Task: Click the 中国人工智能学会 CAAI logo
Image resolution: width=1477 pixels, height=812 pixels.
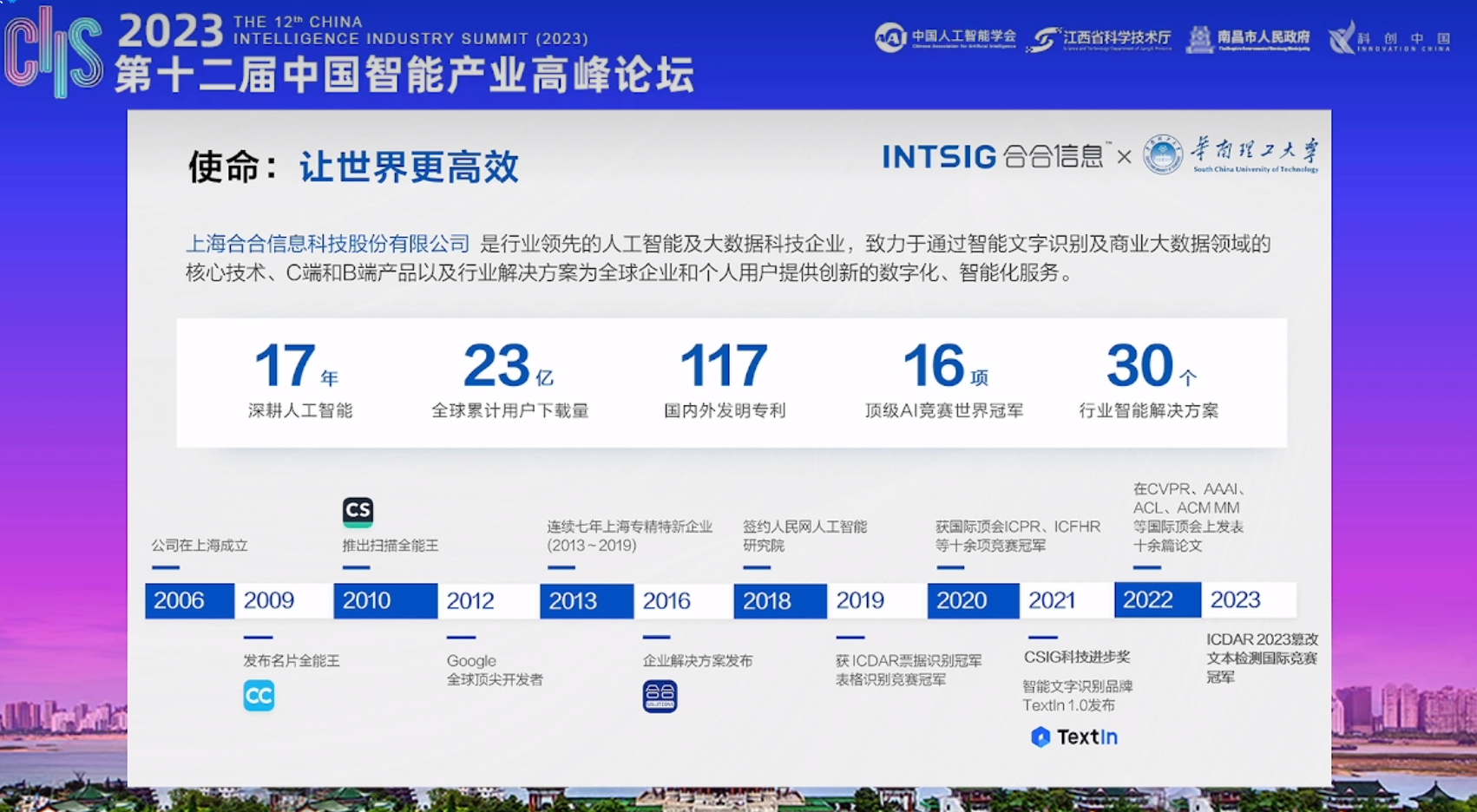Action: coord(945,37)
